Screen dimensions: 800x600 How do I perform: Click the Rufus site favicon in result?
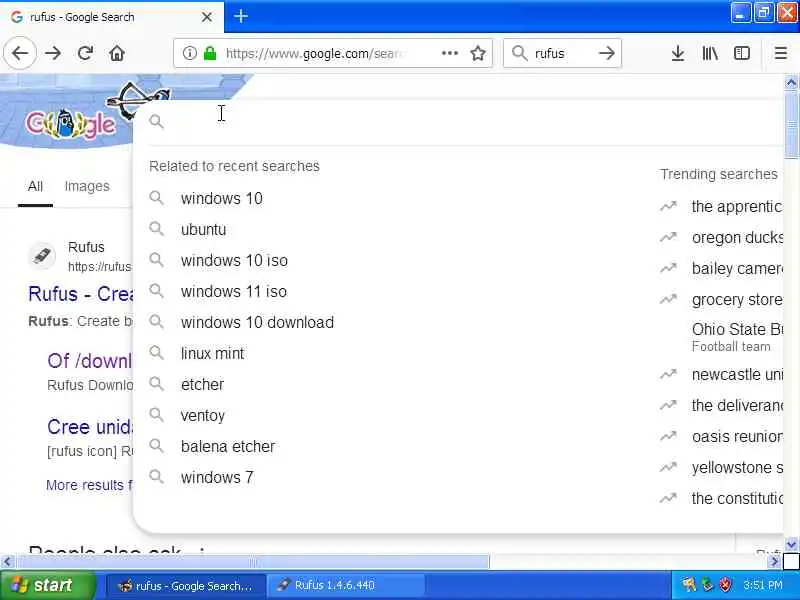pos(42,255)
